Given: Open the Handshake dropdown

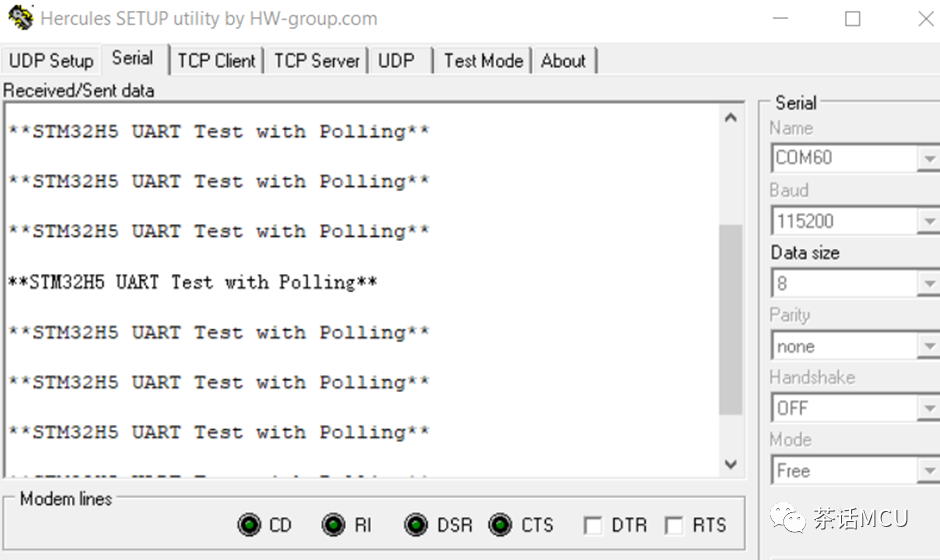Looking at the screenshot, I should coord(929,409).
